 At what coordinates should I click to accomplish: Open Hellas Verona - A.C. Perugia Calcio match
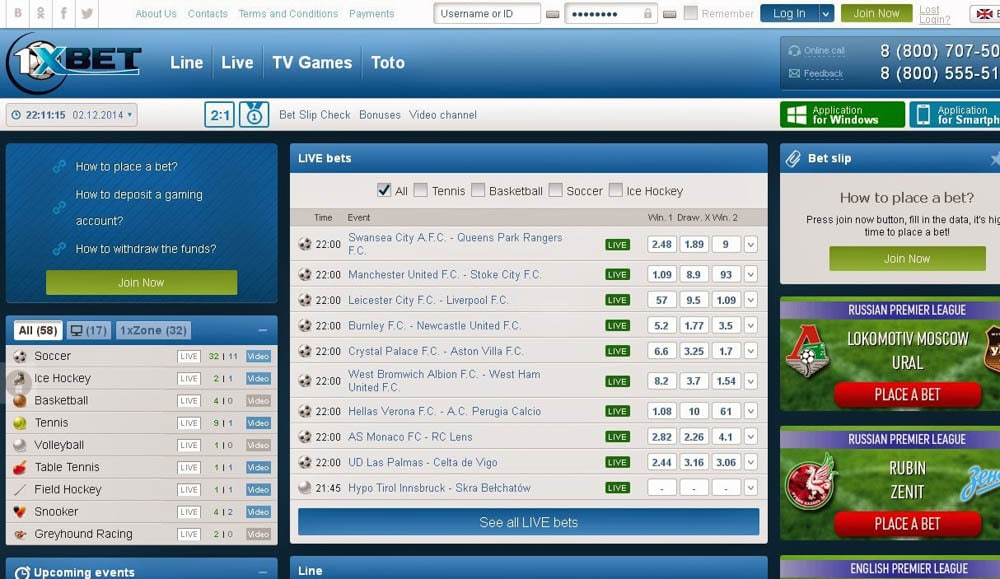(x=444, y=411)
